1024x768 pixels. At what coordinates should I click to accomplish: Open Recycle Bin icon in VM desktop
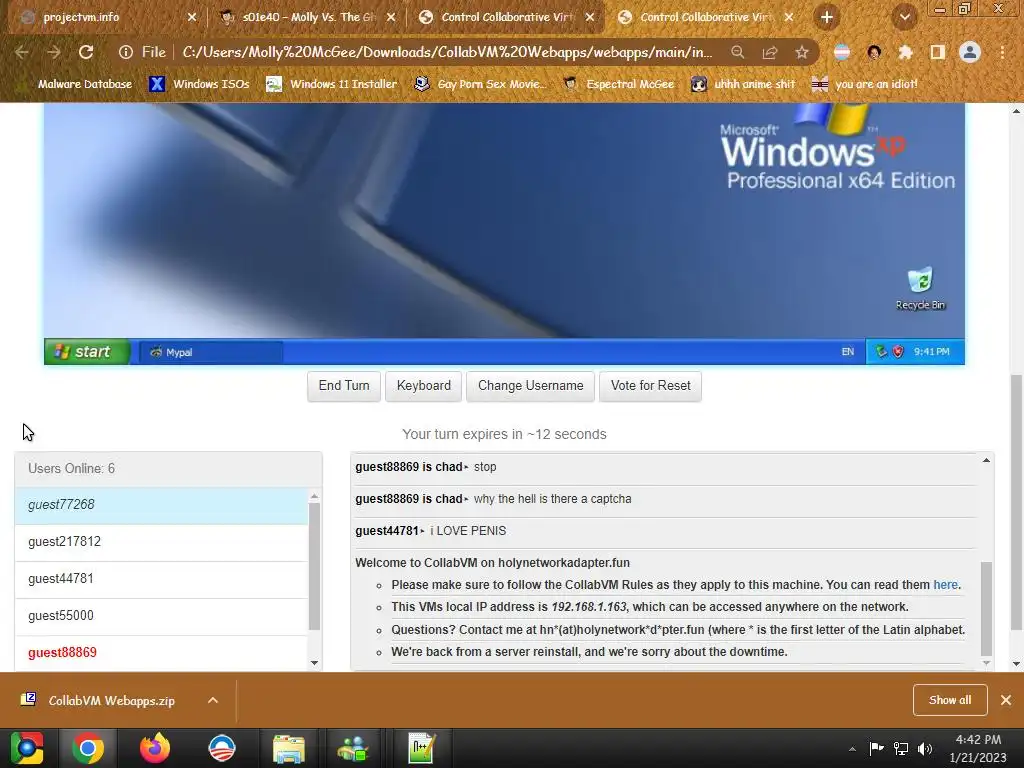(920, 288)
